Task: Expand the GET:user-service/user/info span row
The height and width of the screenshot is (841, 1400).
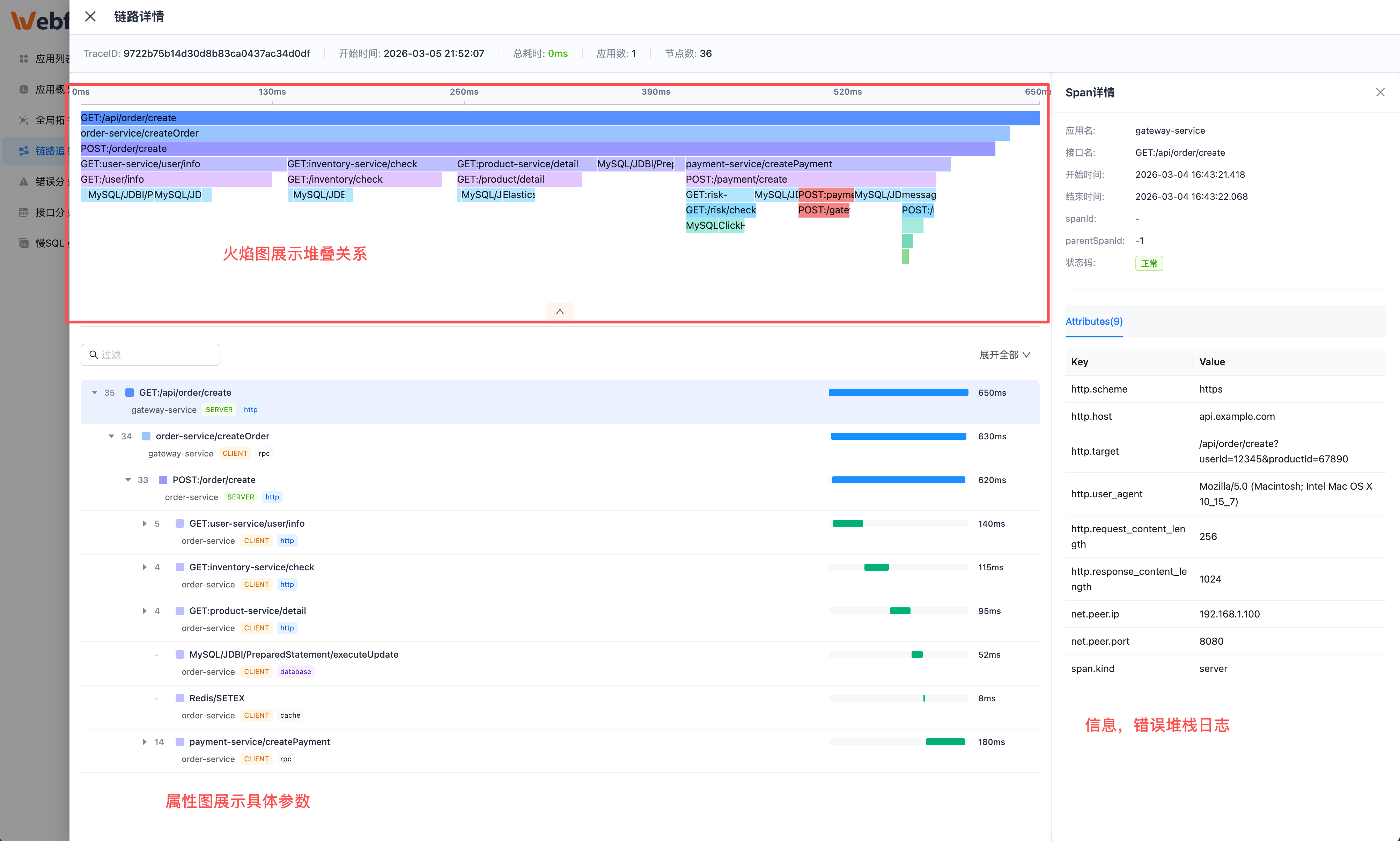Action: (145, 524)
